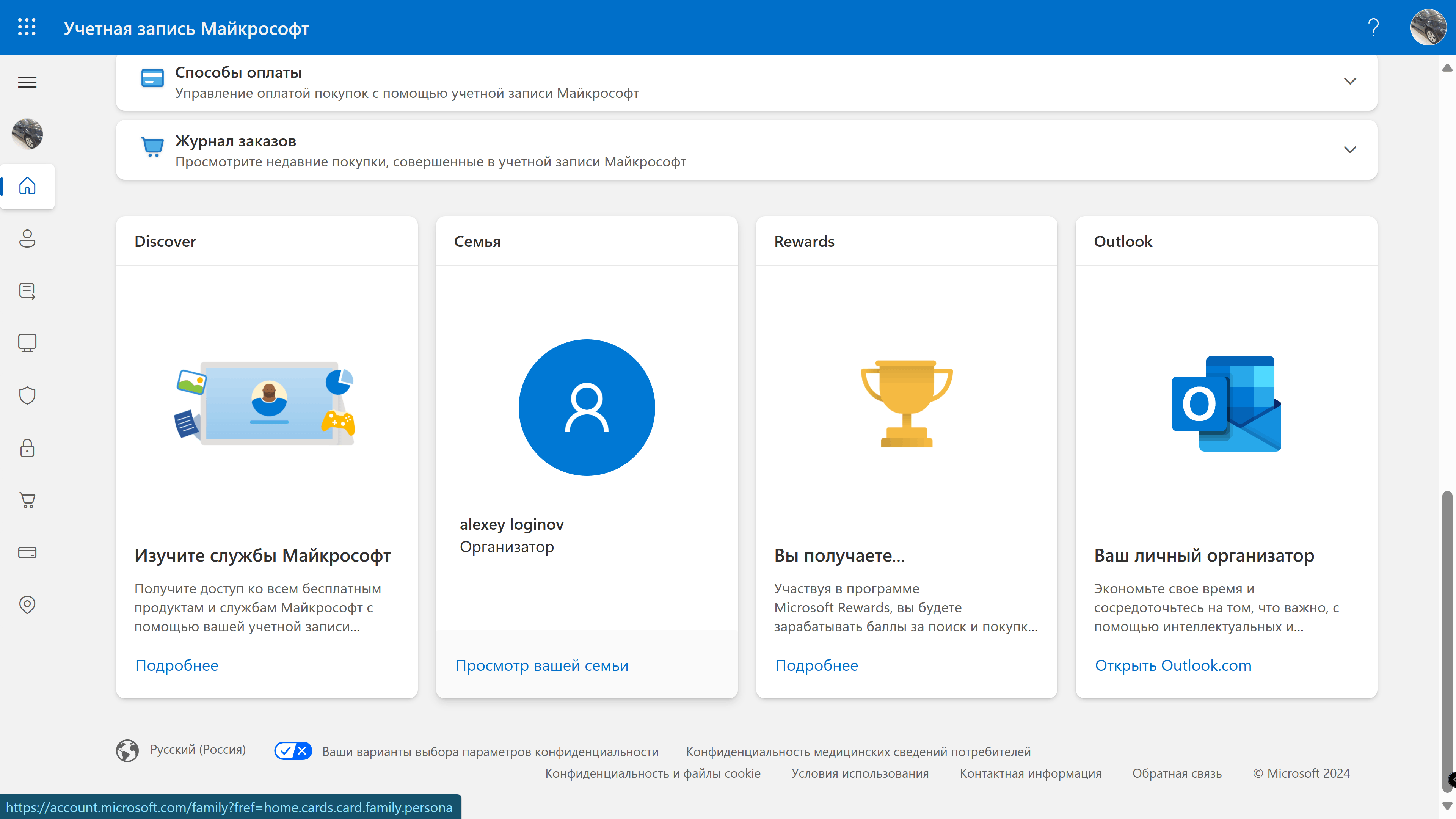Open Подробнее link in Rewards card
Screen dimensions: 1456x819
pos(816,665)
